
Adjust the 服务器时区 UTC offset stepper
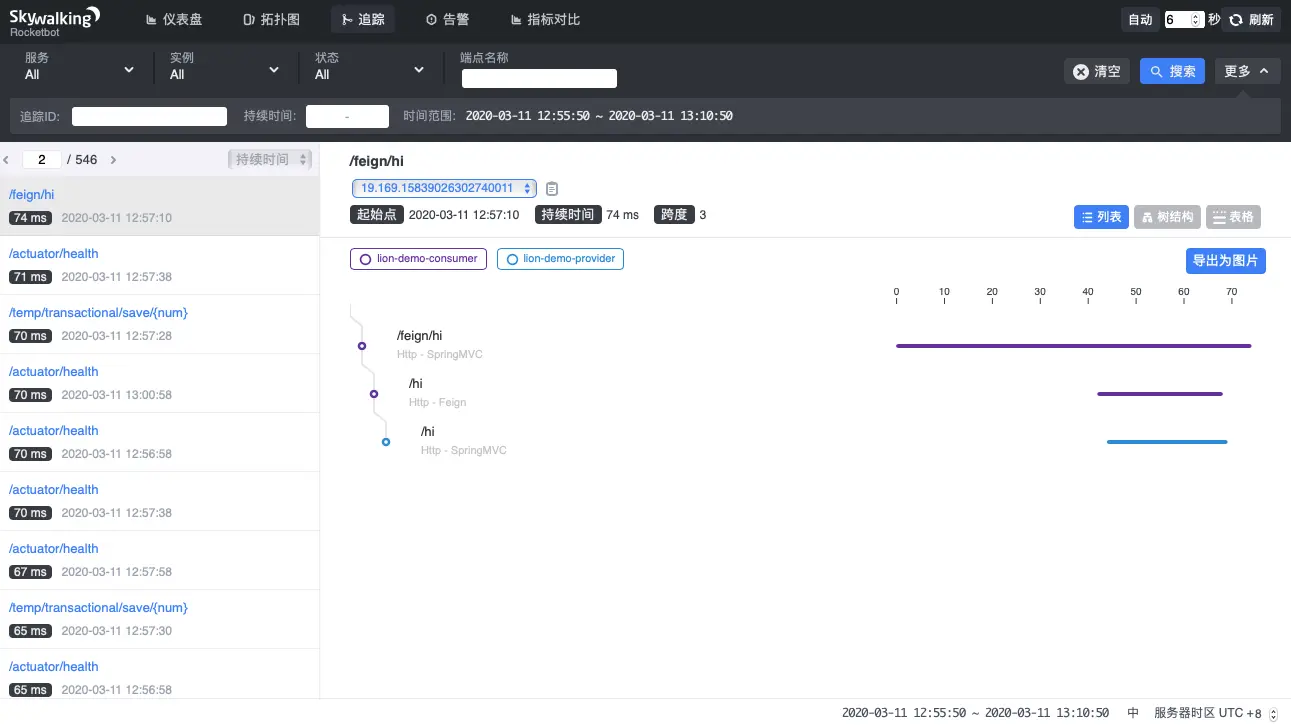click(x=1273, y=713)
